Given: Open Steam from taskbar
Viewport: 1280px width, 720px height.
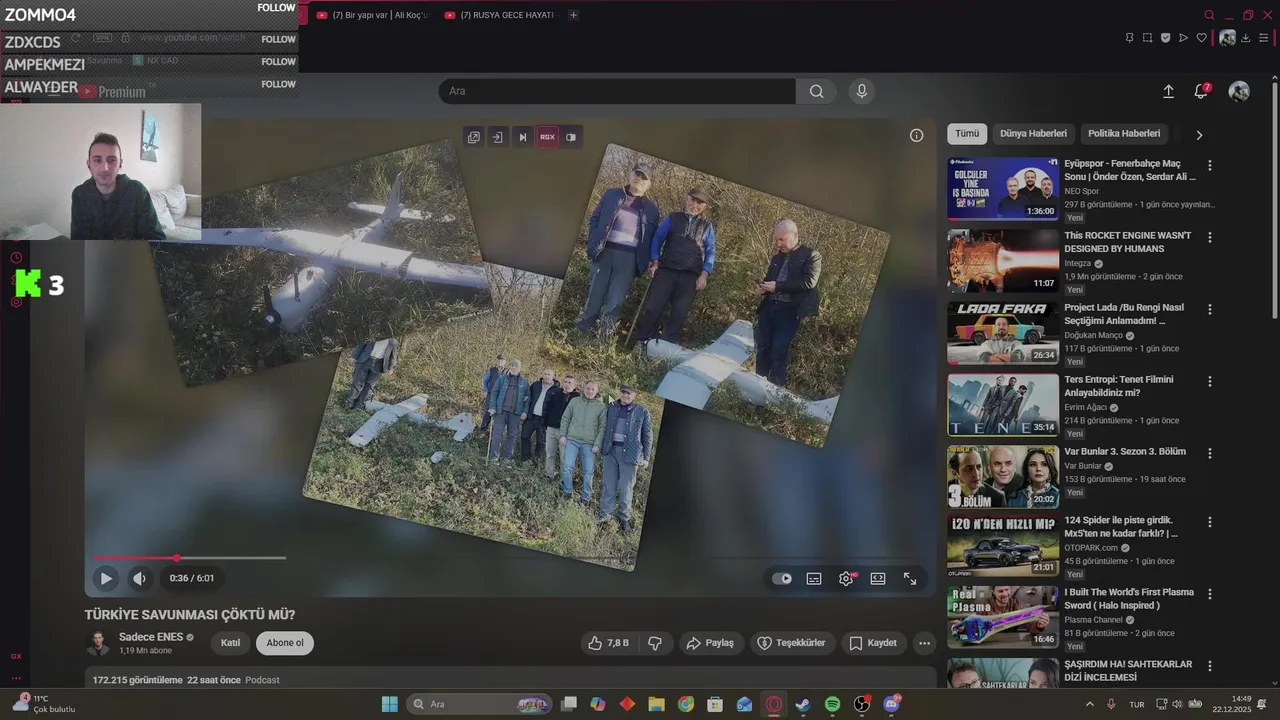Looking at the screenshot, I should (x=803, y=704).
